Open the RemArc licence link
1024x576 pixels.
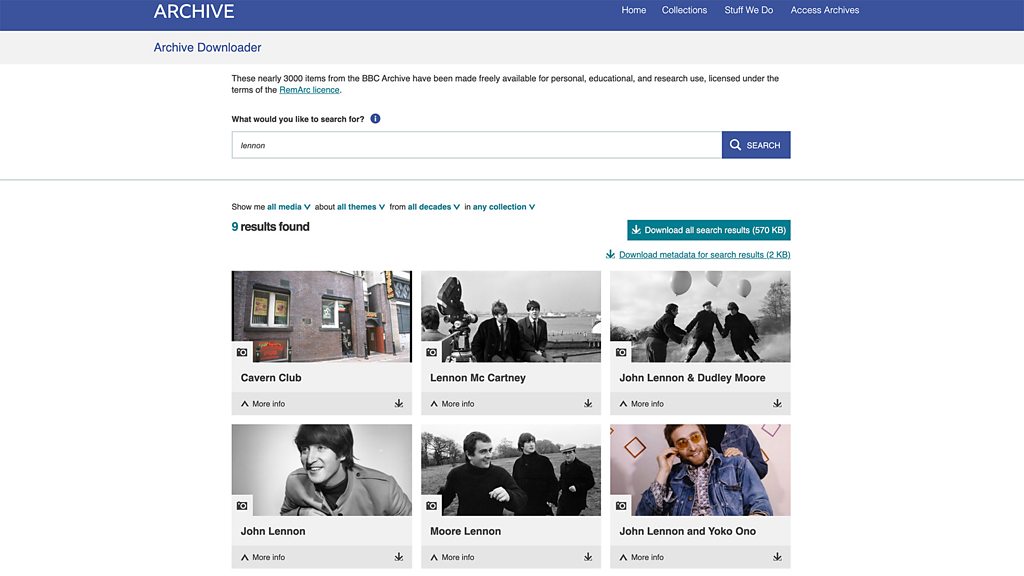pos(310,90)
